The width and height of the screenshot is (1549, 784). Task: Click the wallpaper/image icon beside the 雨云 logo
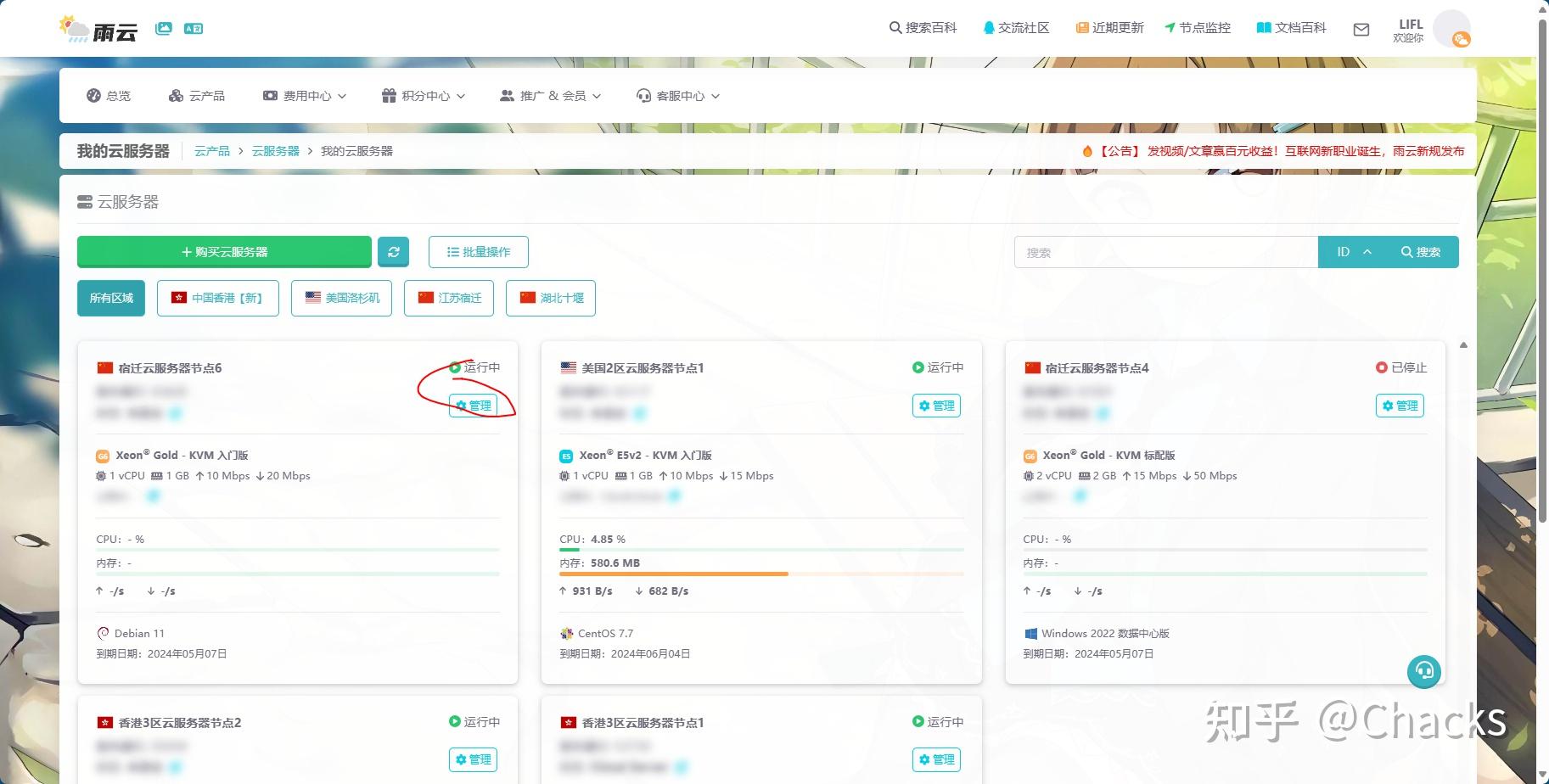[x=164, y=27]
